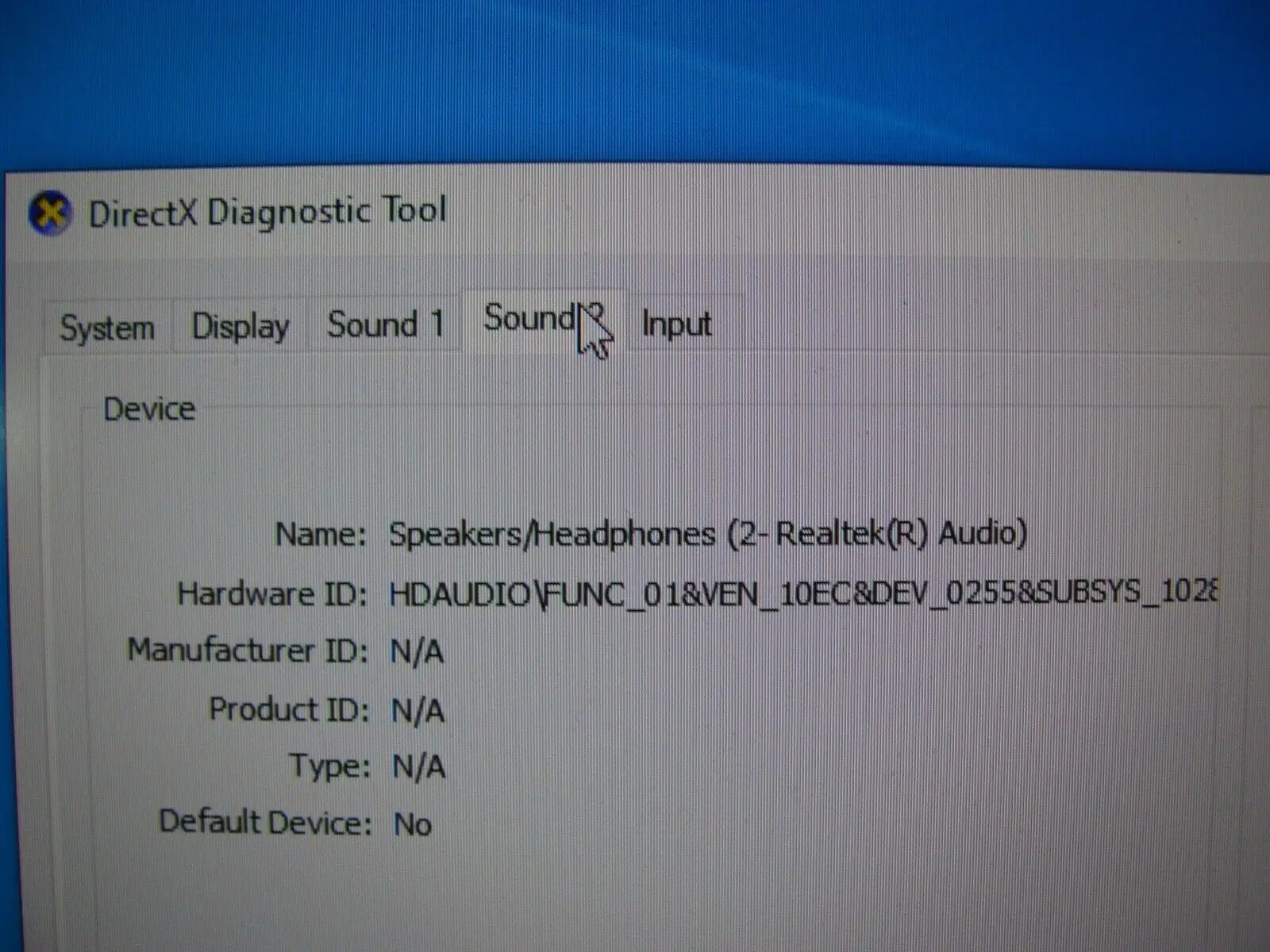This screenshot has height=952, width=1270.
Task: Click the Default Device: field label
Action: (x=265, y=822)
